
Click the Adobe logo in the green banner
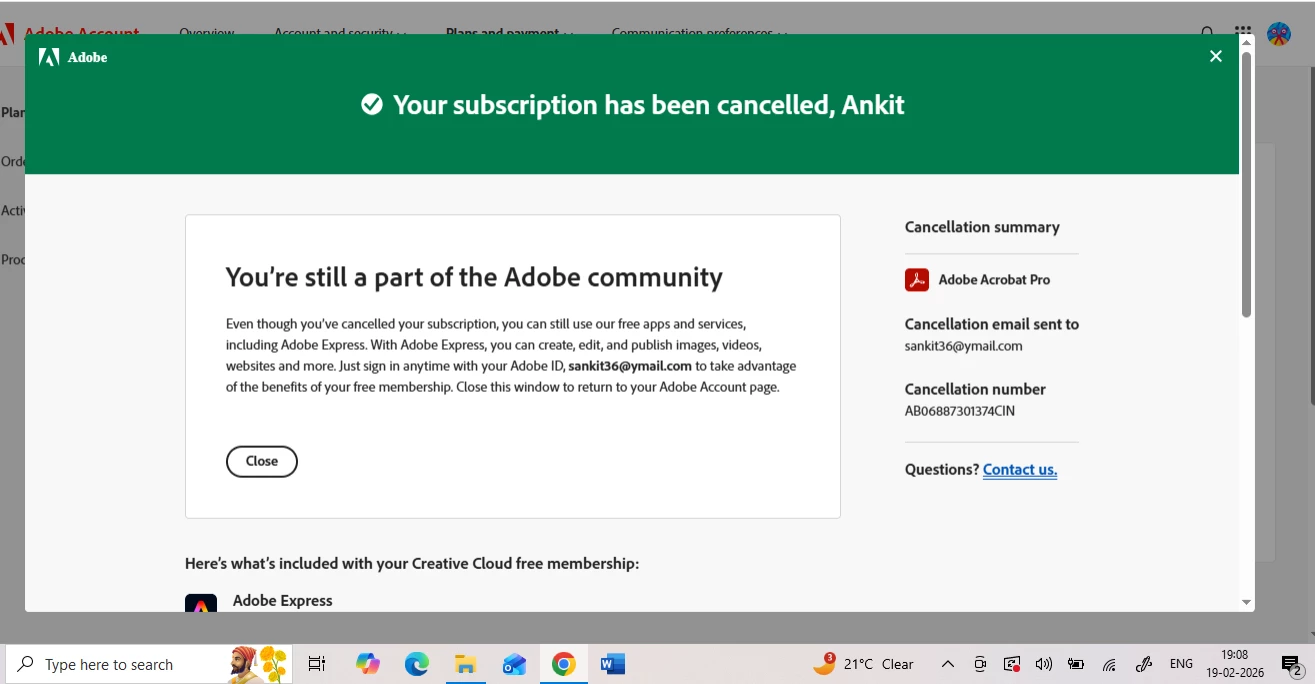pyautogui.click(x=73, y=57)
